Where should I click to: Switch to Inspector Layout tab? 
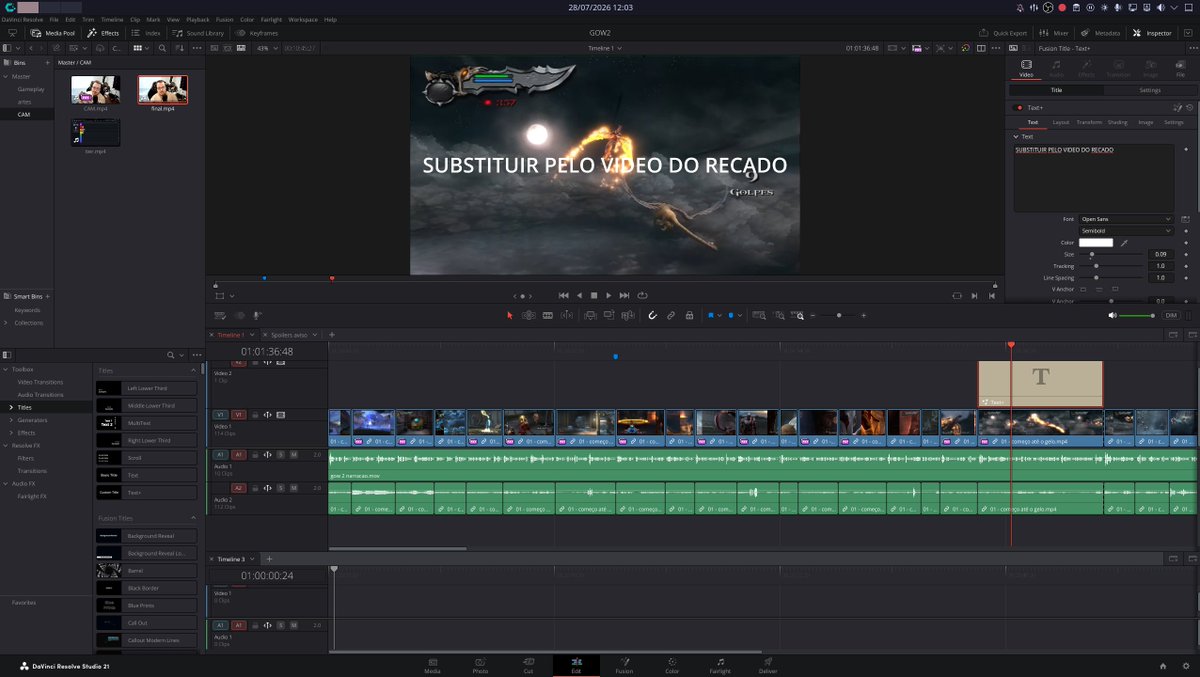[1061, 122]
